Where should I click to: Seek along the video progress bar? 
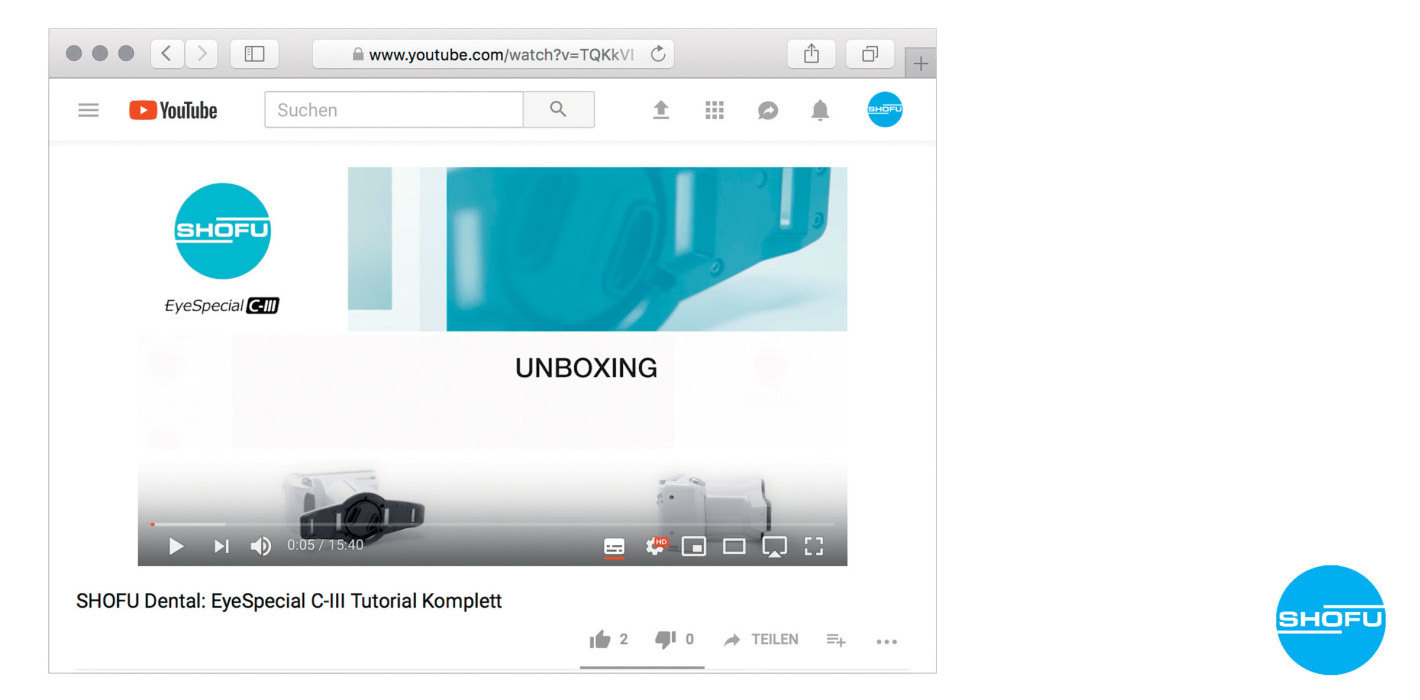click(492, 524)
